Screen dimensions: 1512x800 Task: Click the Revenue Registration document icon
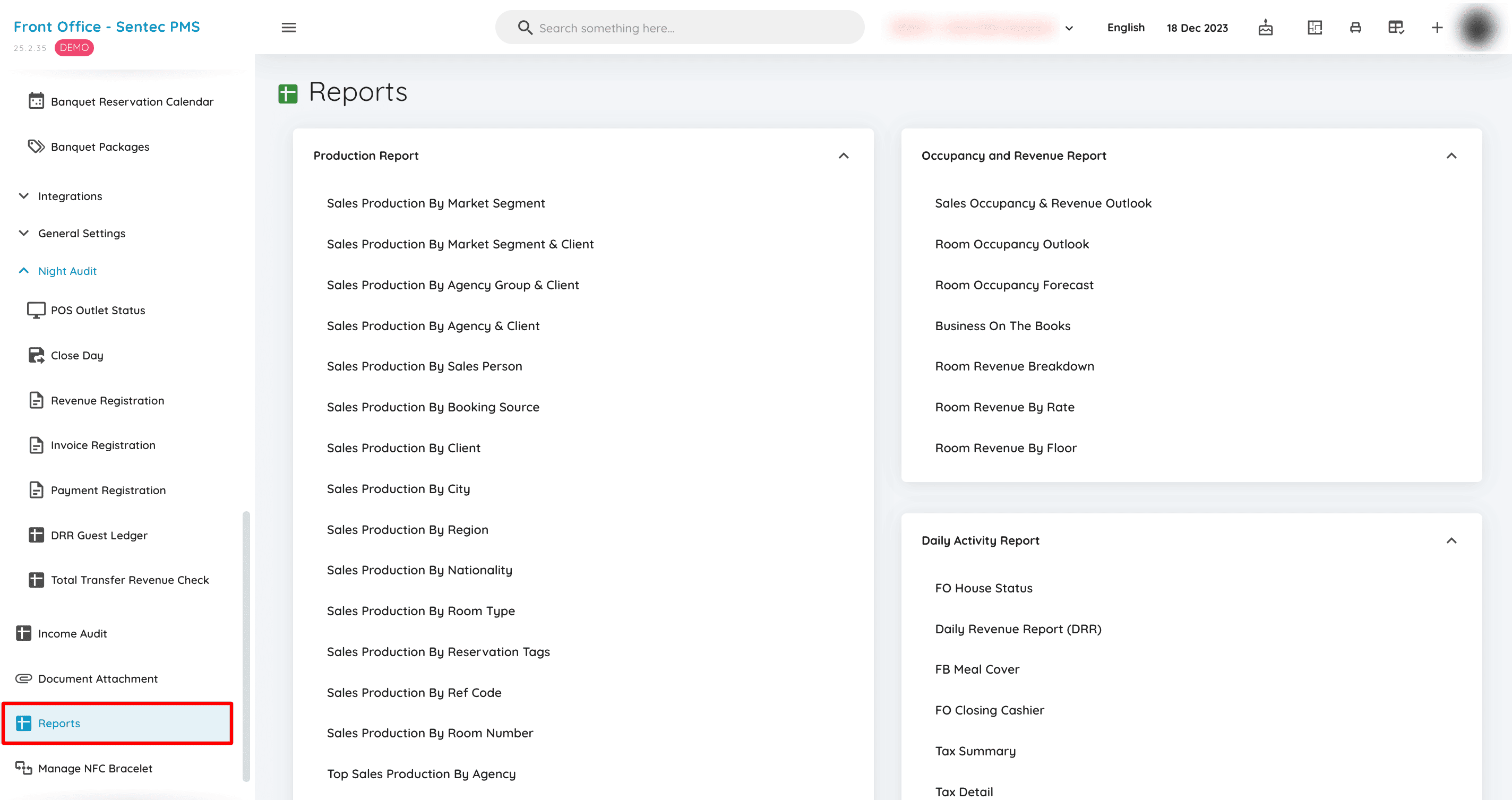37,400
